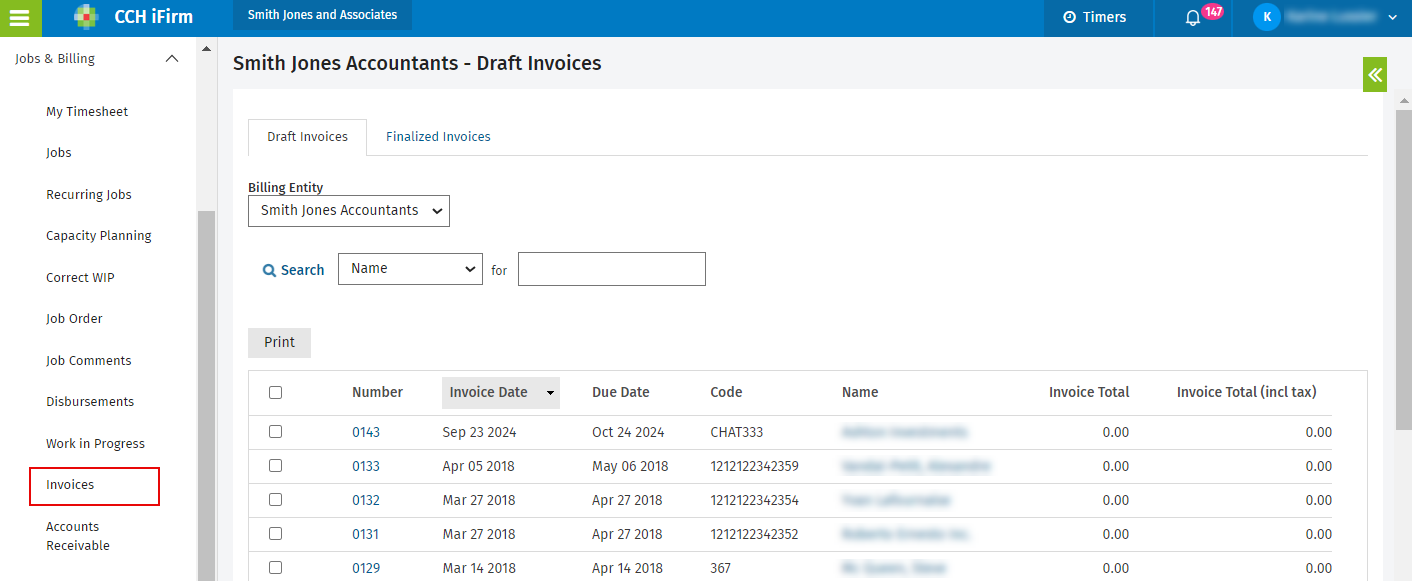Click the Print button
Screen dimensions: 1412x581
tap(279, 342)
